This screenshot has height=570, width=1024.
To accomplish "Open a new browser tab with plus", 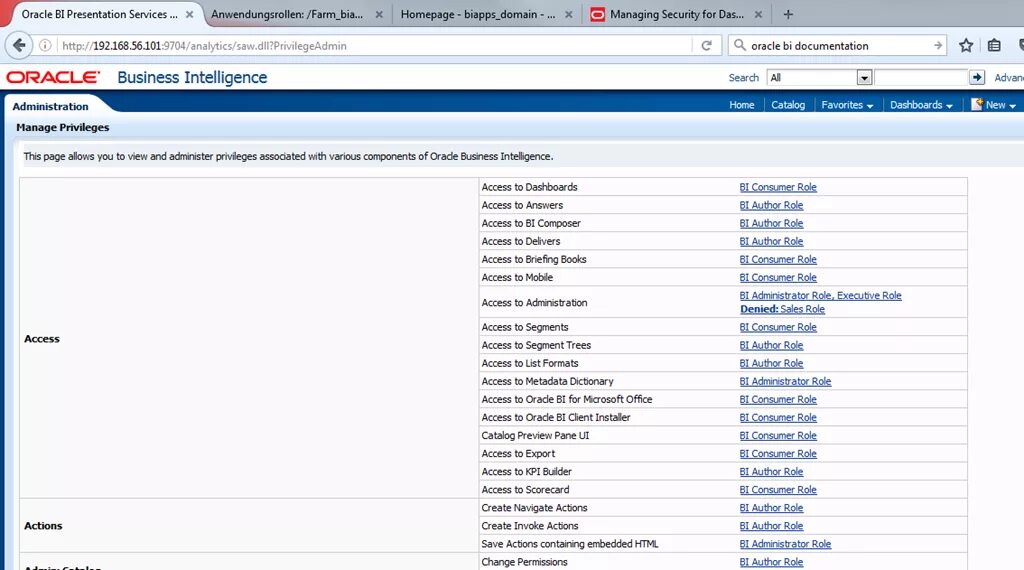I will 788,14.
